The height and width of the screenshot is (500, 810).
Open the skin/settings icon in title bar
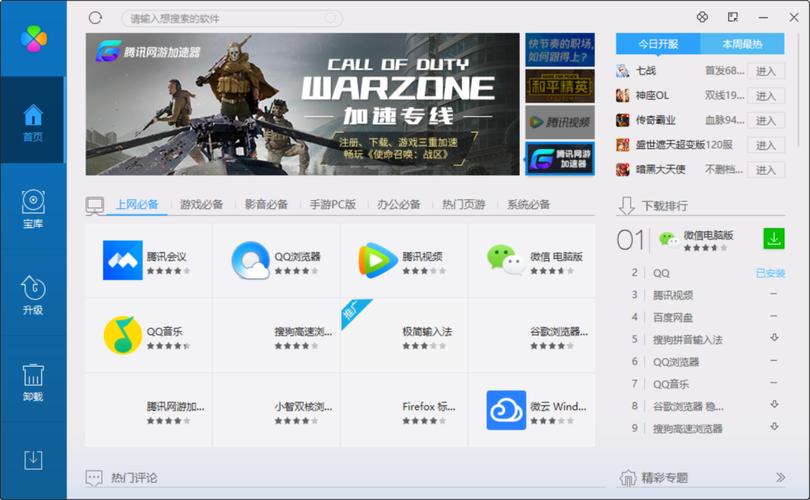coord(703,17)
